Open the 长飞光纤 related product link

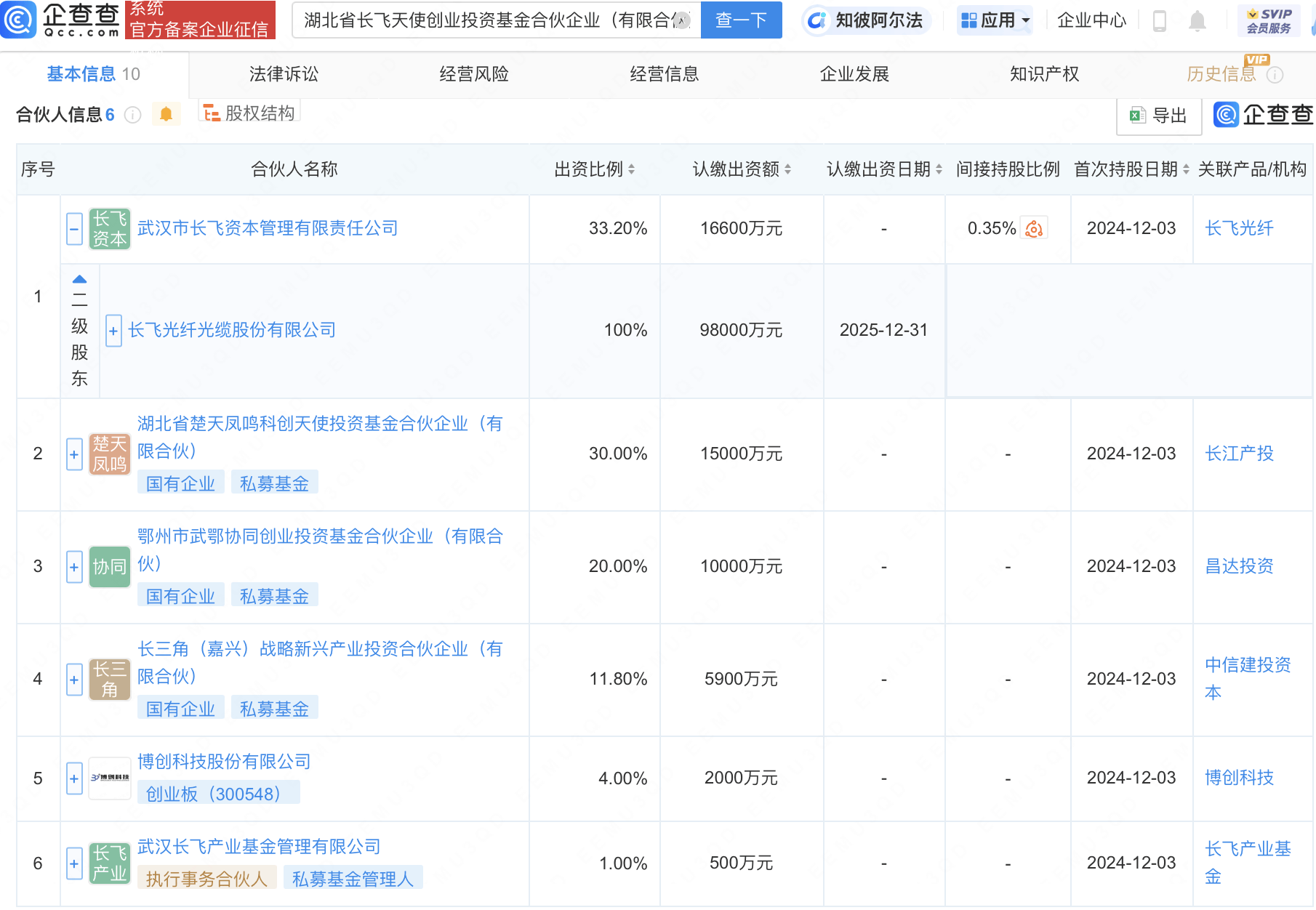click(1239, 228)
